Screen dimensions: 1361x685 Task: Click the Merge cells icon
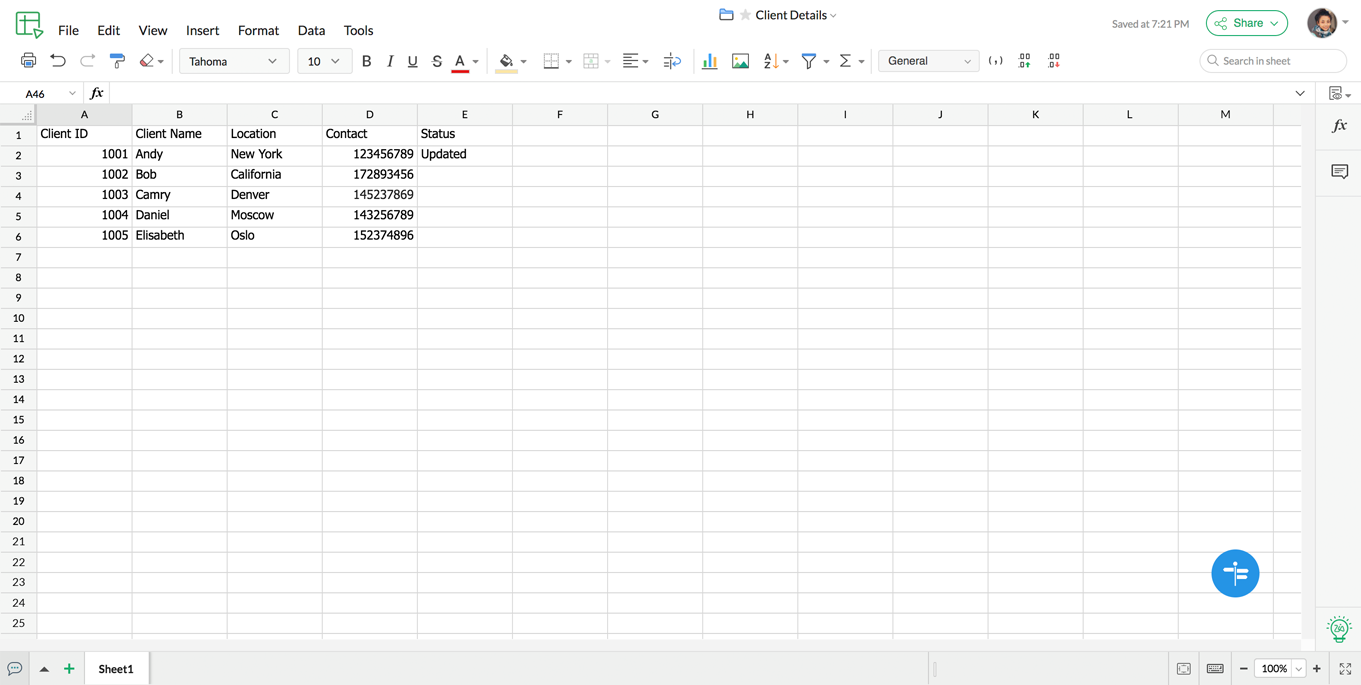pos(591,61)
